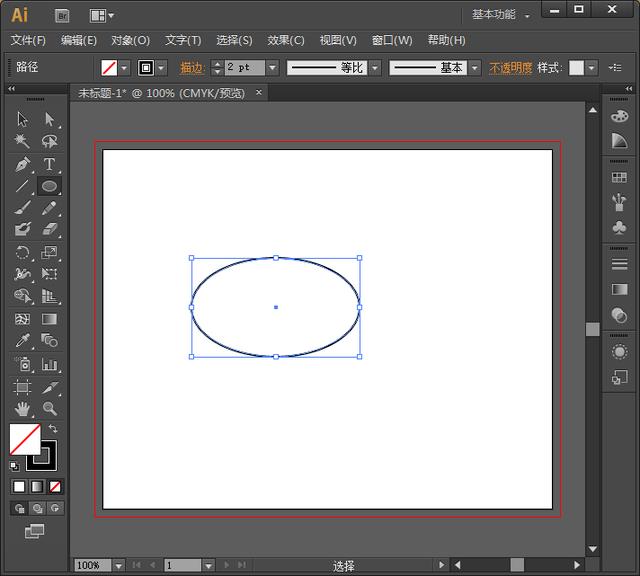Select the Slice tool

point(49,387)
